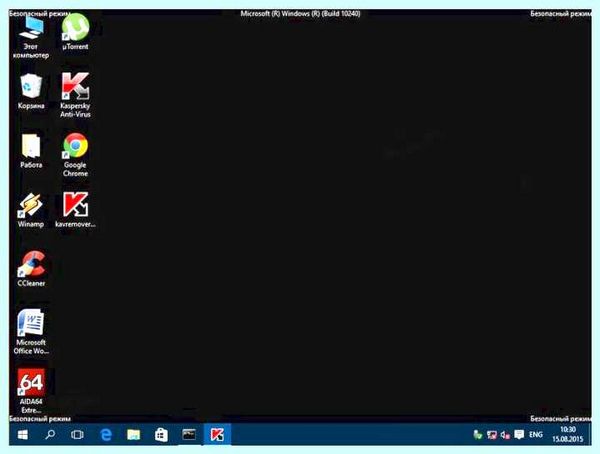Select the µTorrent desktop shortcut

click(75, 32)
